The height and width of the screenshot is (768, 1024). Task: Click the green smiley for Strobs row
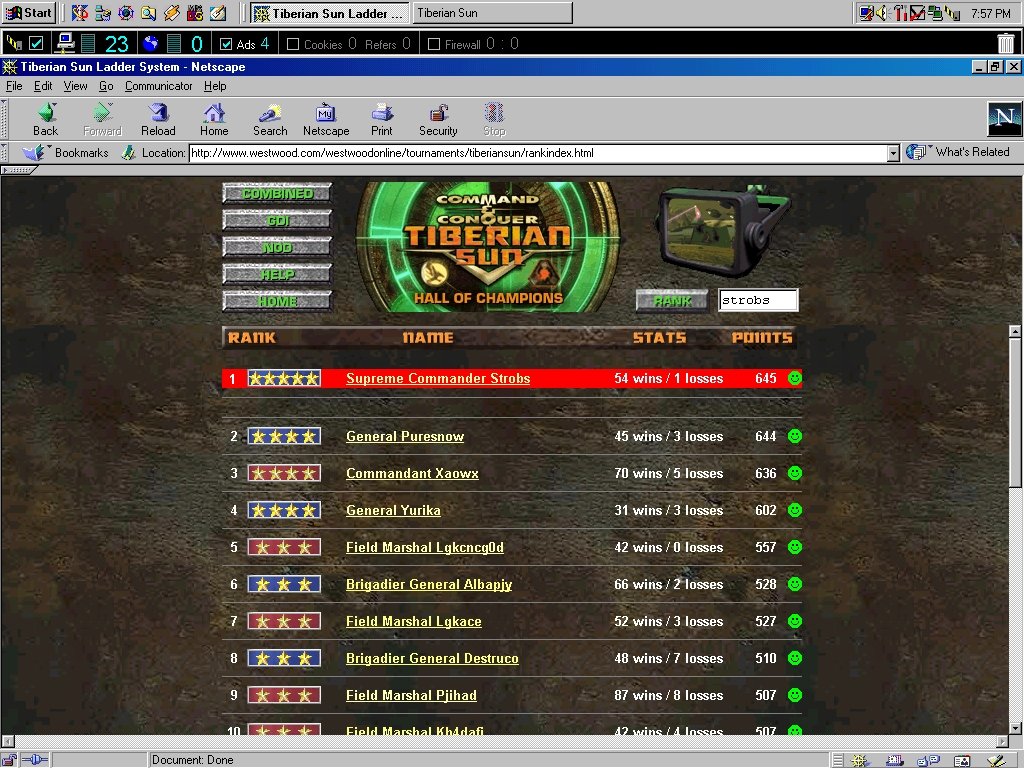point(794,378)
